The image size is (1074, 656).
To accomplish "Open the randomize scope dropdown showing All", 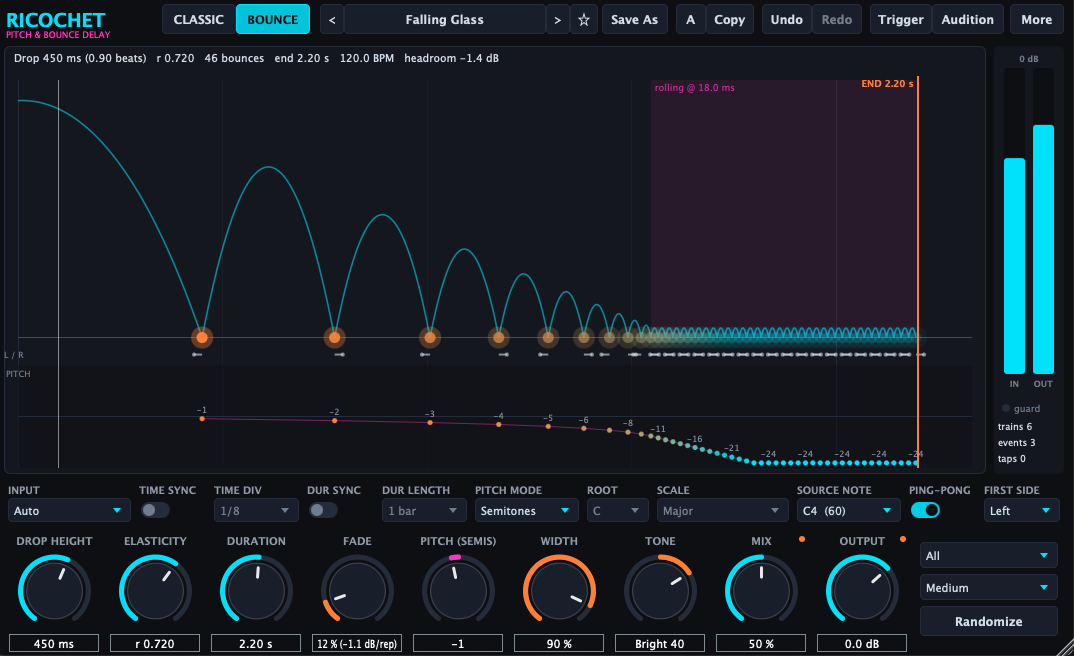I will pos(988,555).
